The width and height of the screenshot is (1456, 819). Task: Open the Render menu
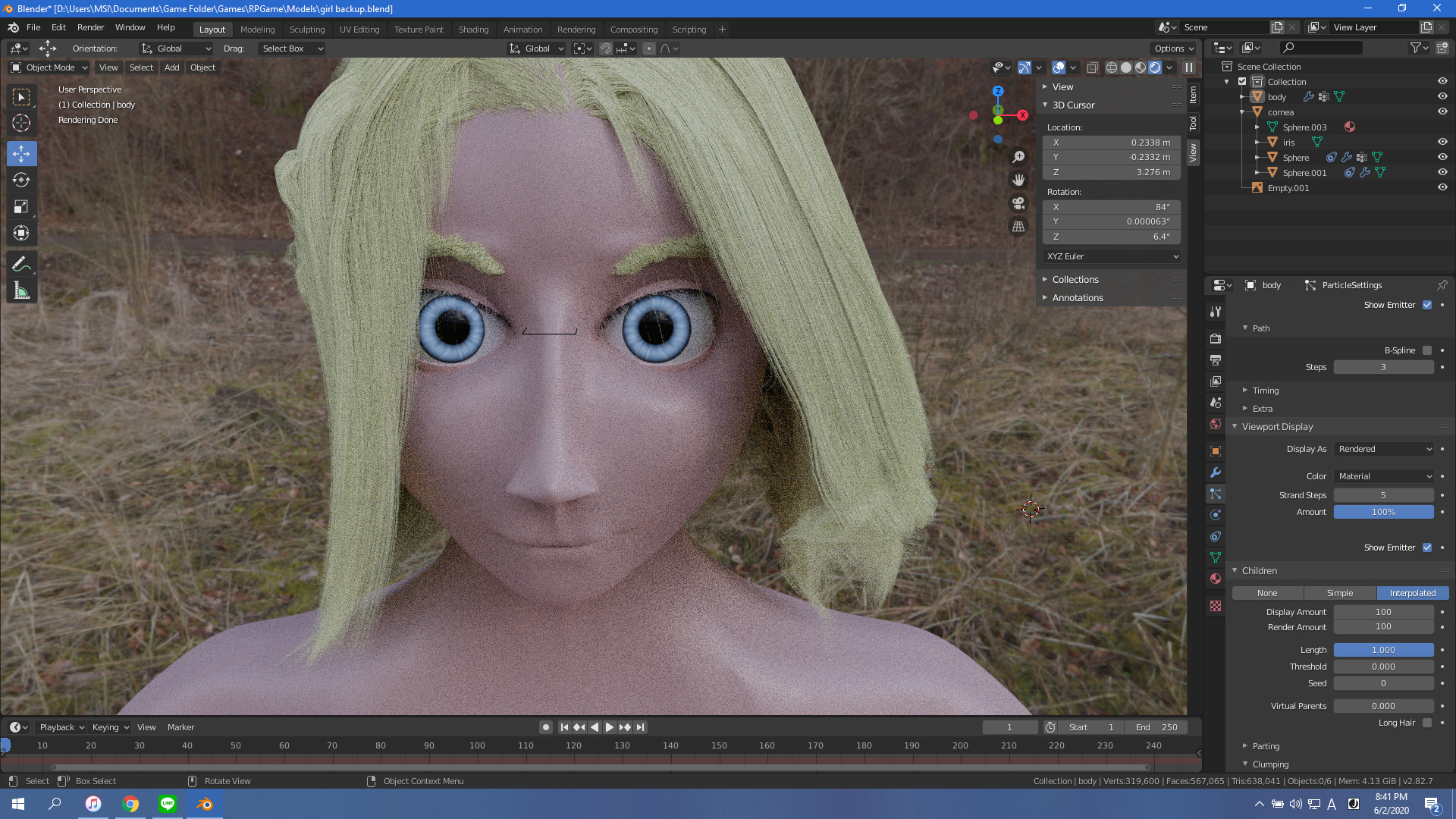pos(90,27)
